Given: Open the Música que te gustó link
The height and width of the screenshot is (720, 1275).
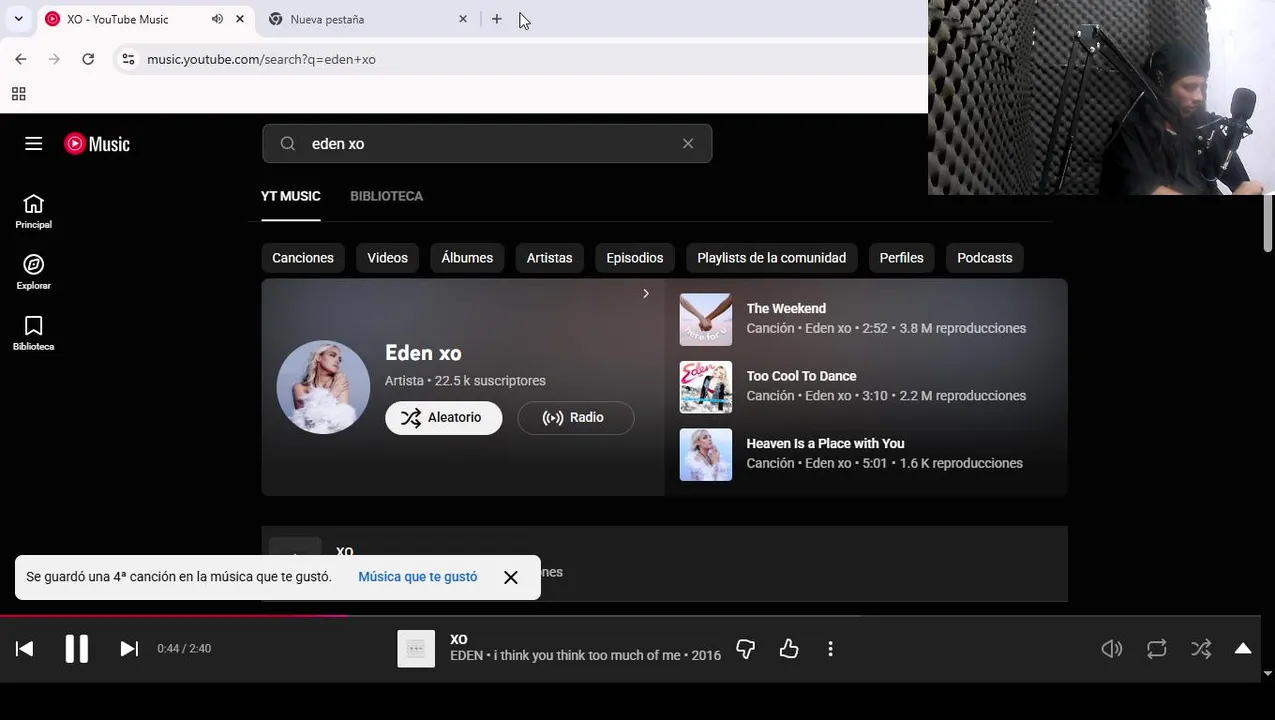Looking at the screenshot, I should (418, 577).
